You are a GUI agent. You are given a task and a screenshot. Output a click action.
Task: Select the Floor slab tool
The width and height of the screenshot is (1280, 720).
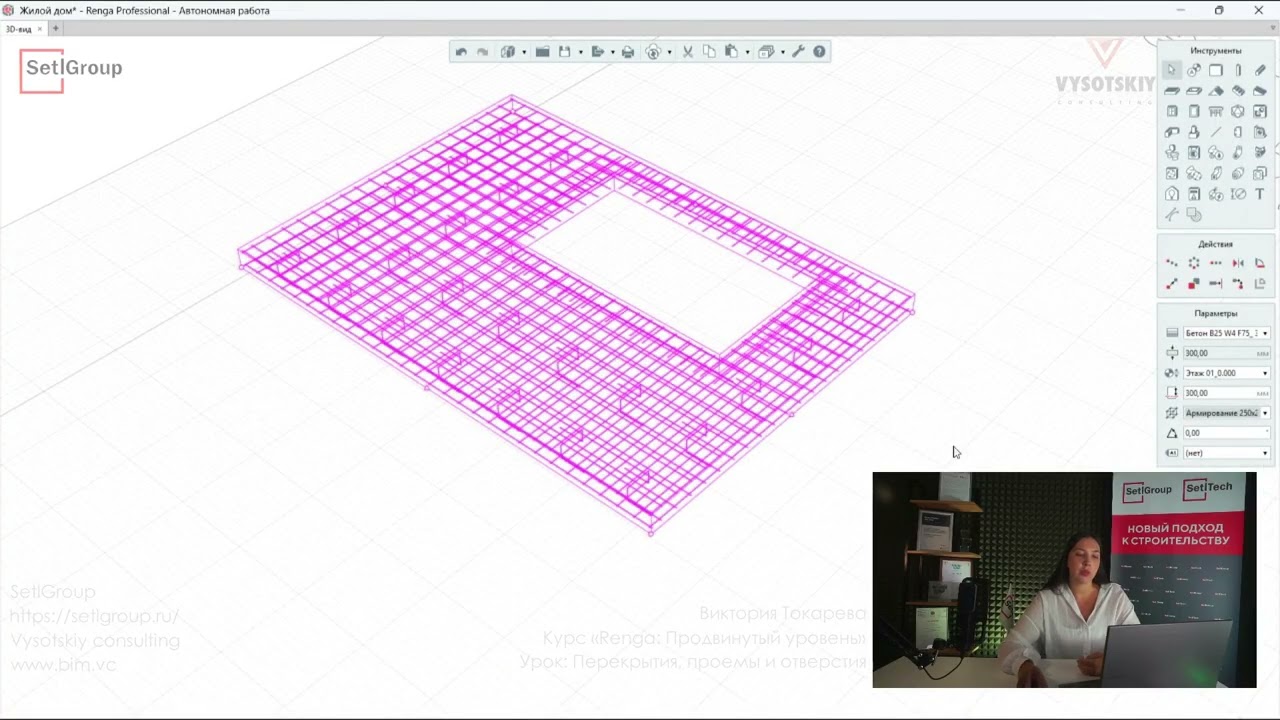(x=1172, y=91)
